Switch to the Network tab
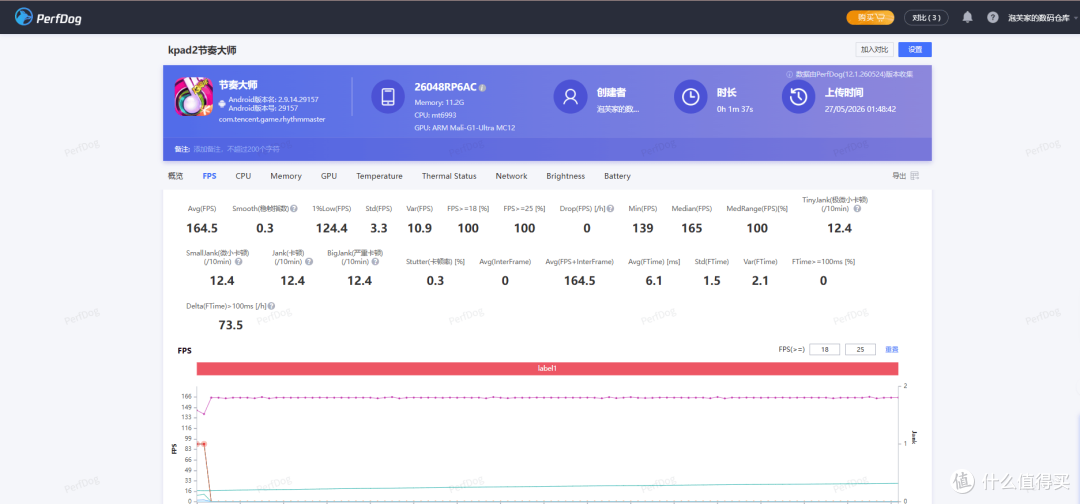Viewport: 1080px width, 504px height. click(x=511, y=176)
